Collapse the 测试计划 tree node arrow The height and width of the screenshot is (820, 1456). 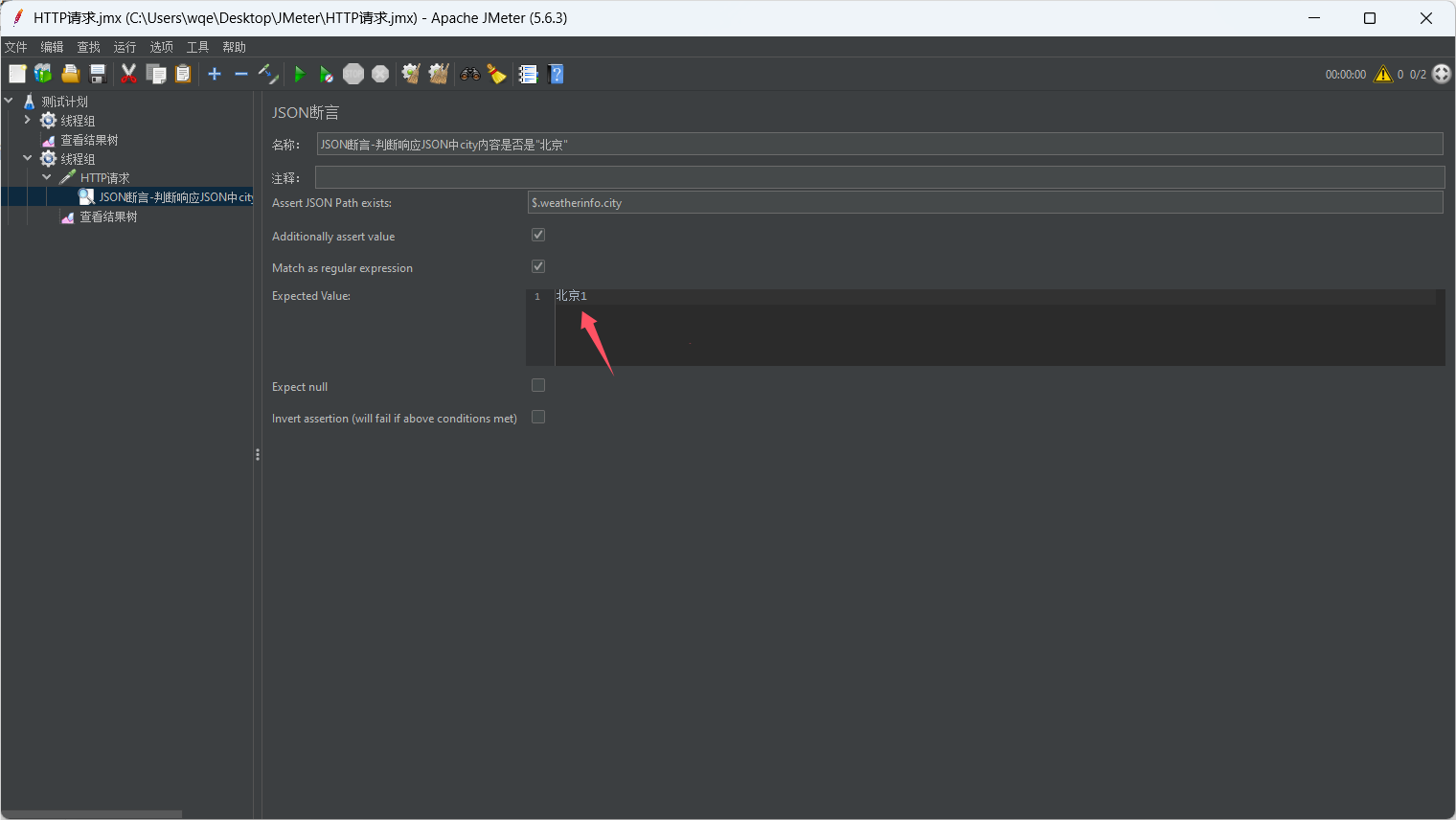pos(9,101)
